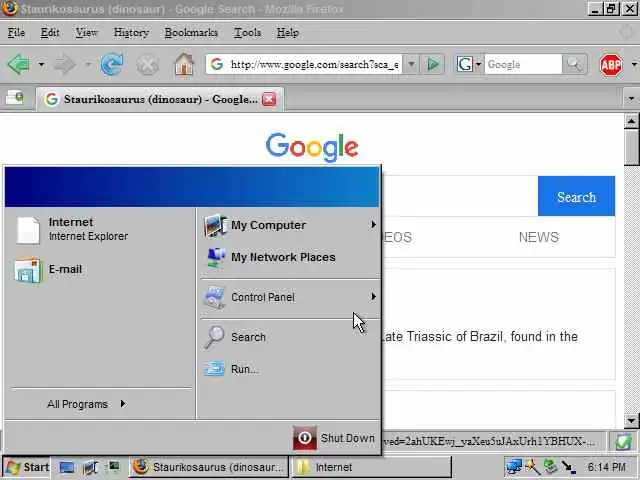Open the search engine selector dropdown
640x480 pixels.
469,64
